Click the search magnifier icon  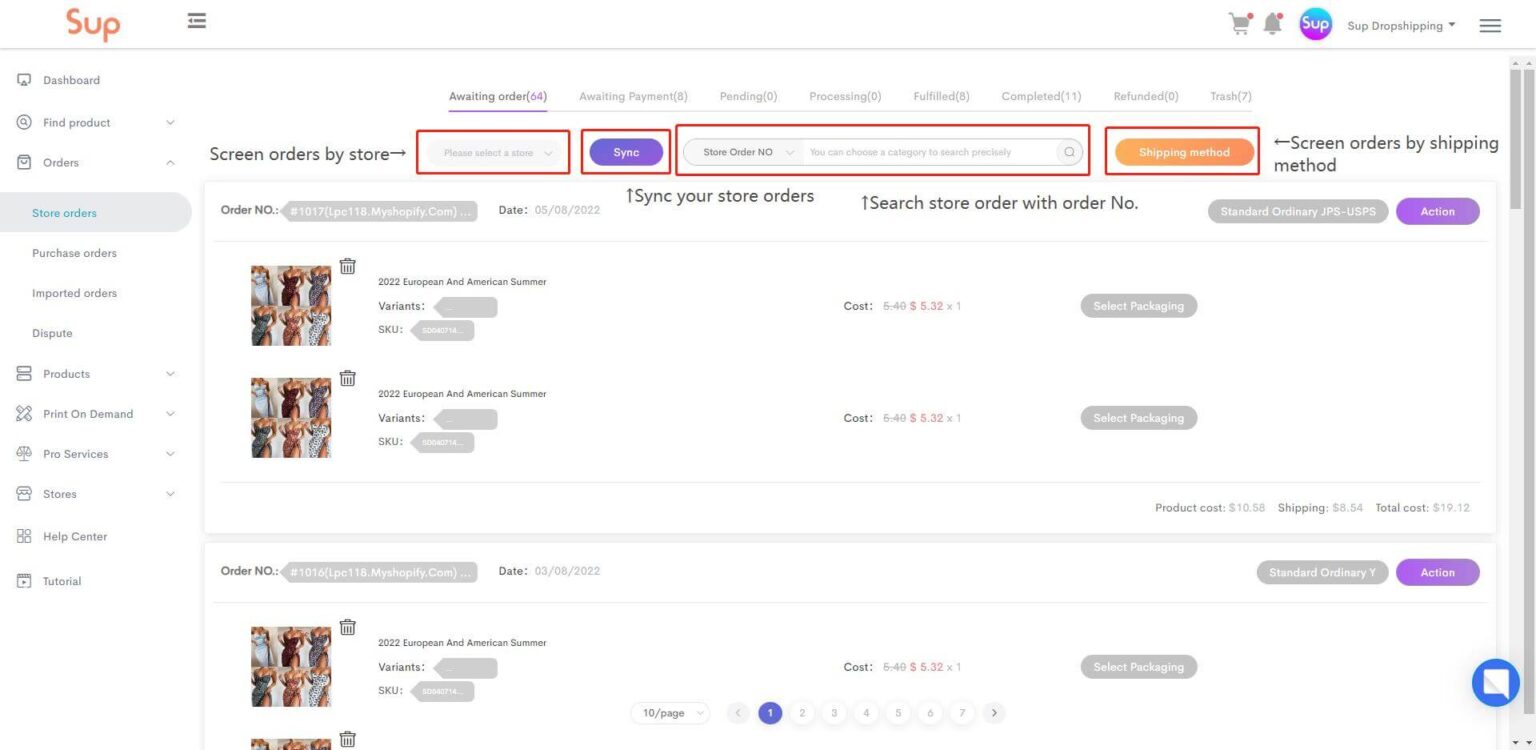click(x=1068, y=151)
